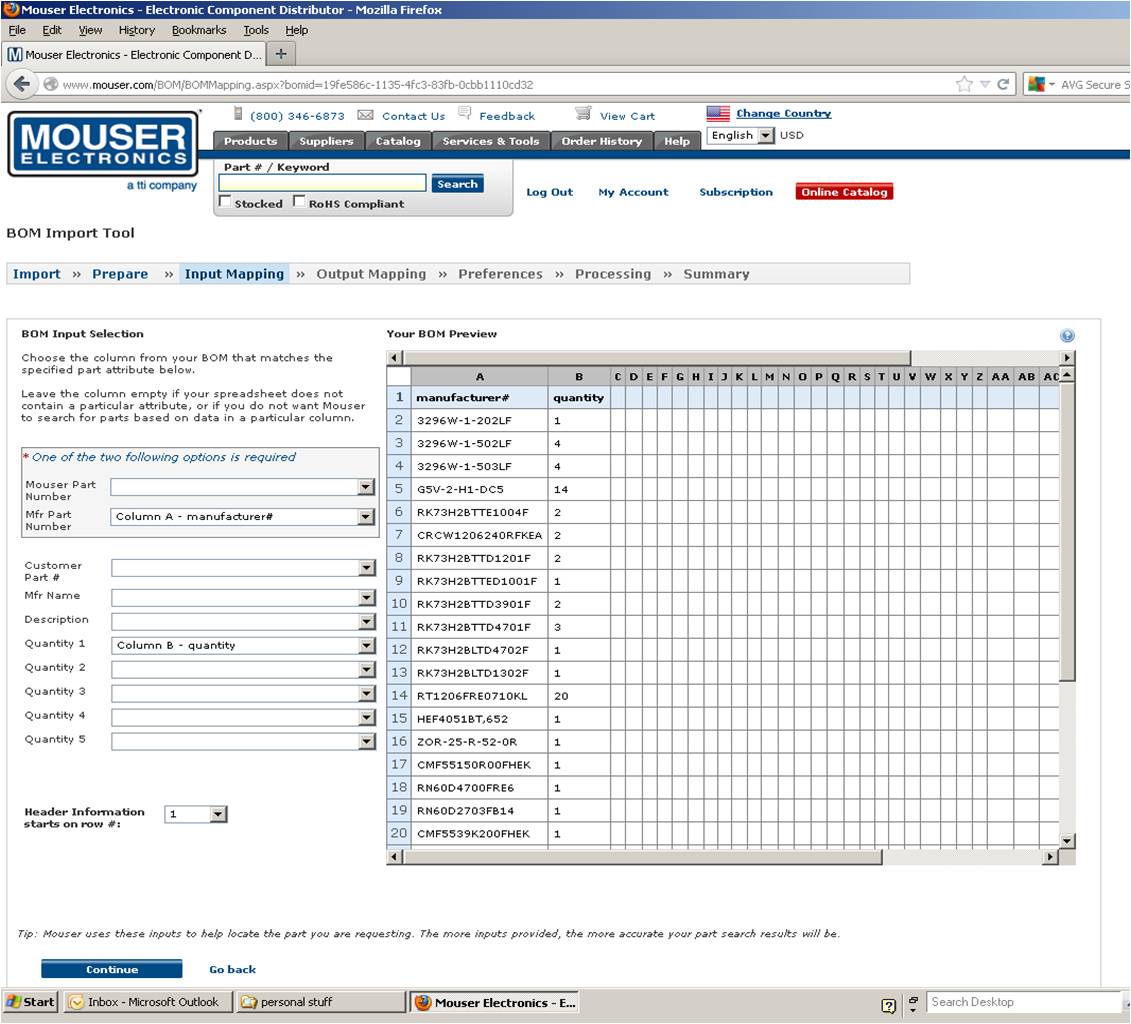Viewport: 1131px width, 1024px height.
Task: Click the preview vertical scrollbar down arrow
Action: pos(1067,841)
